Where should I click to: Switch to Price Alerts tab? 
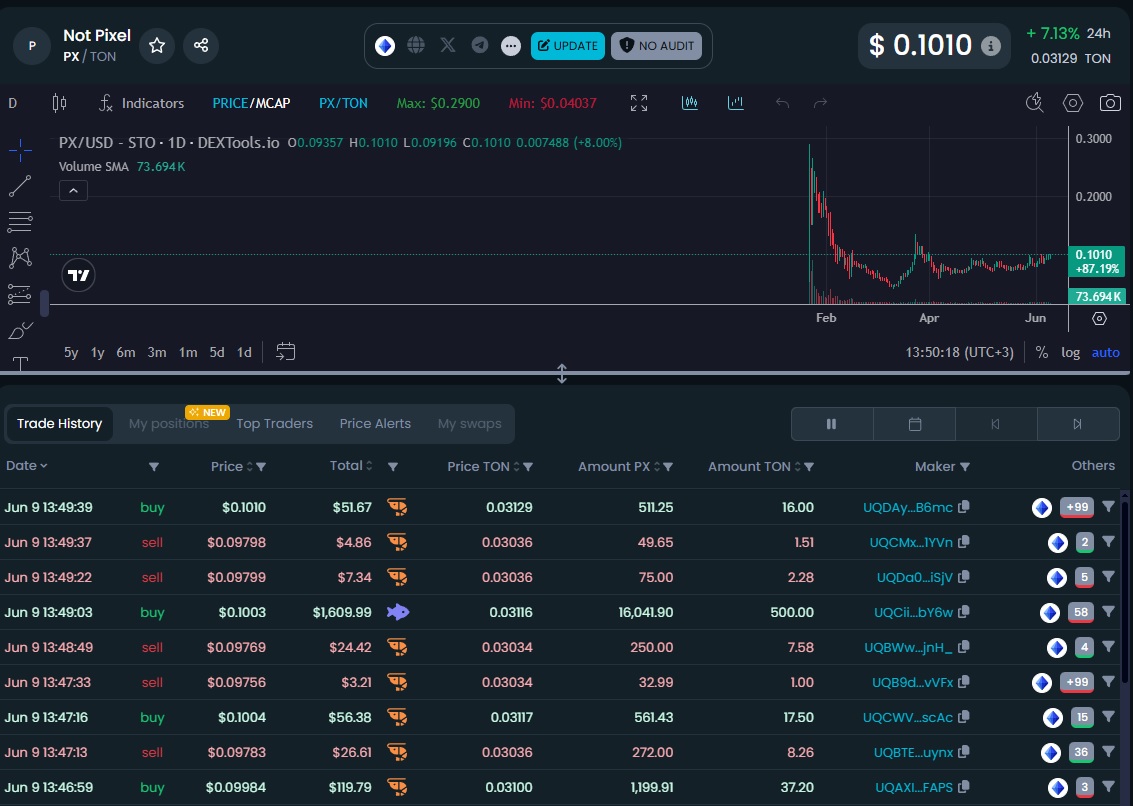[x=375, y=424]
